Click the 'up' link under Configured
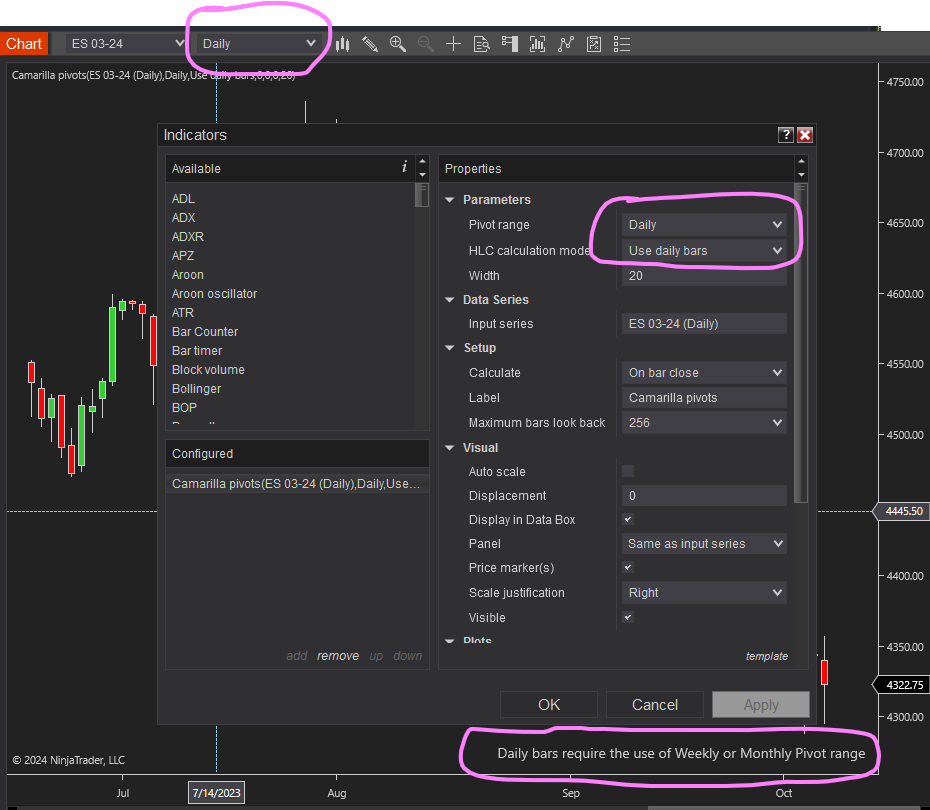 (x=376, y=656)
